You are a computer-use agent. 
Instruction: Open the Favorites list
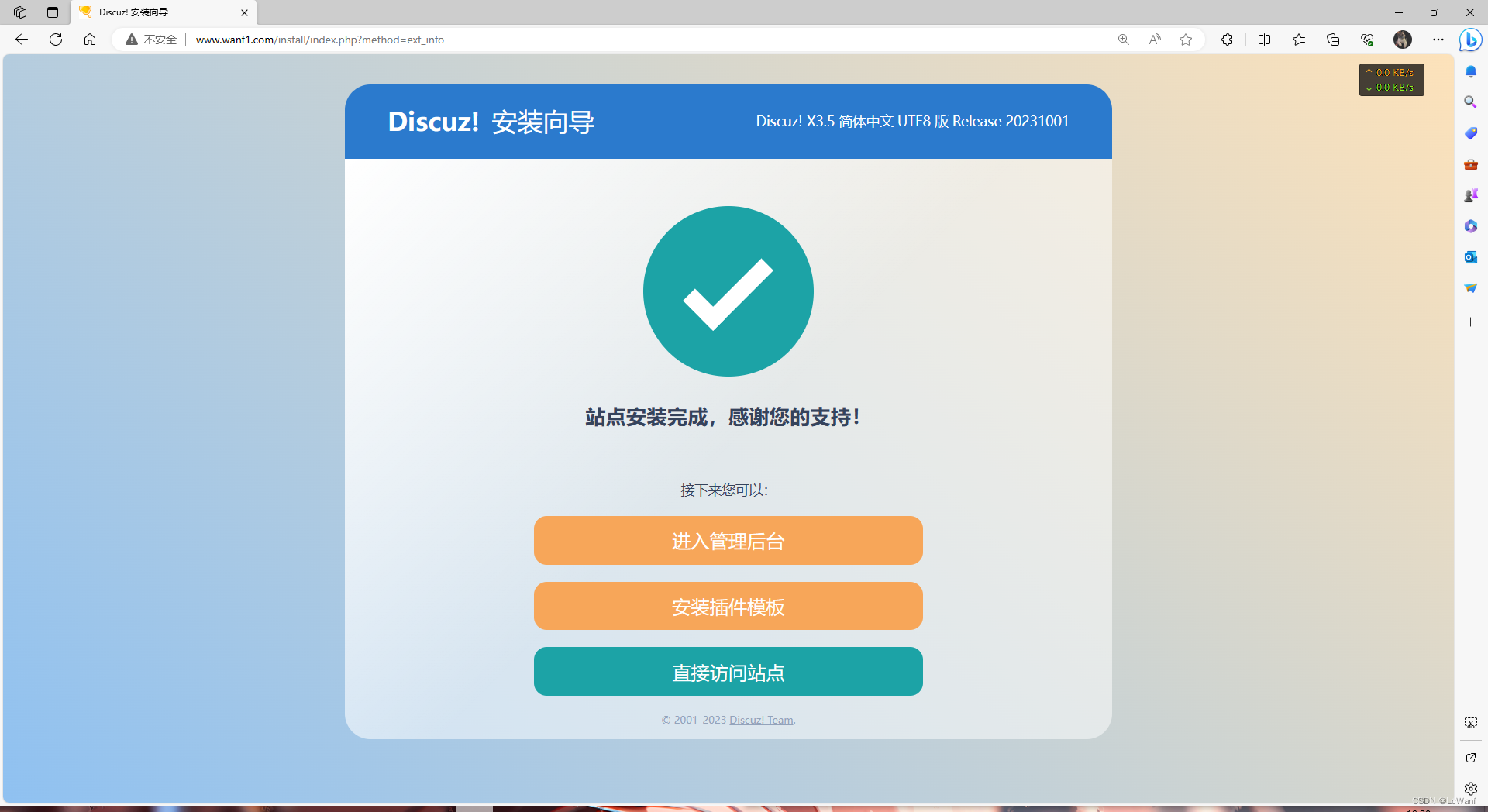(1299, 40)
